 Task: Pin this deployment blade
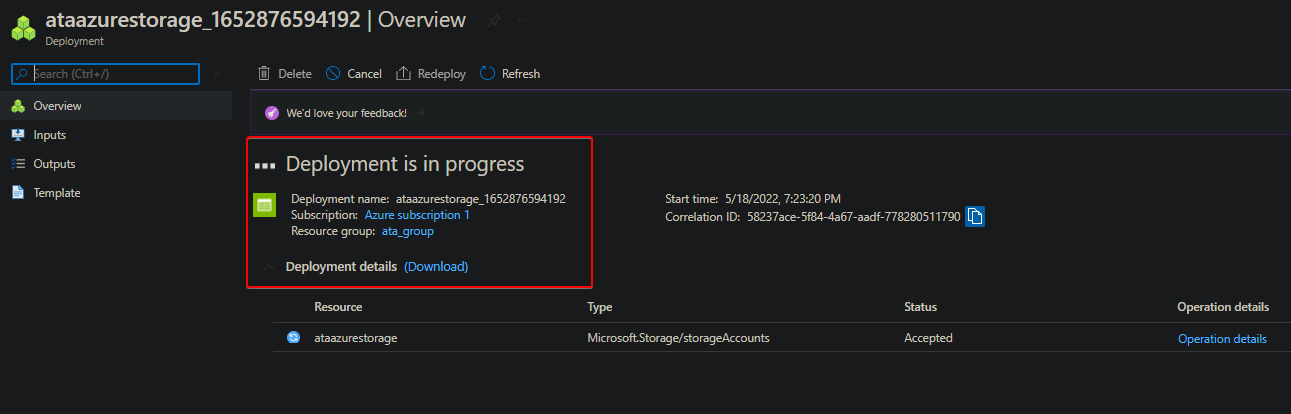(x=495, y=20)
